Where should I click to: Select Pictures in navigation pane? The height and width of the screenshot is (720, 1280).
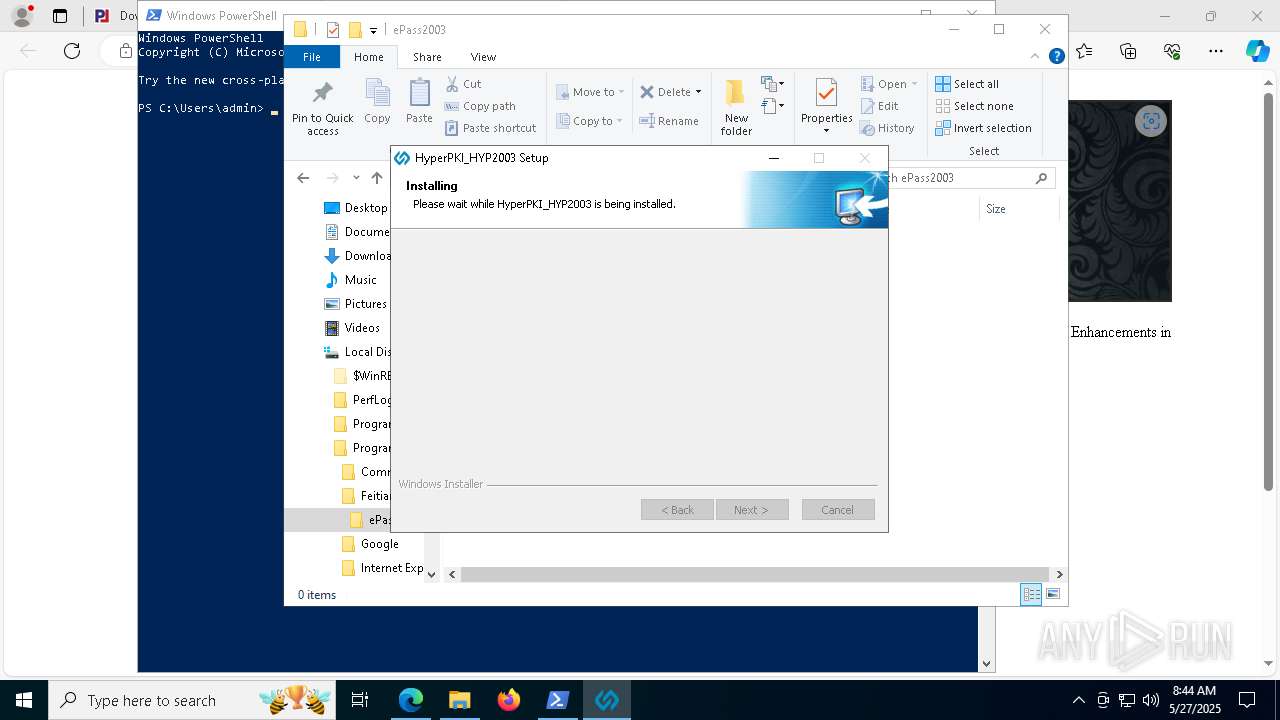click(356, 304)
